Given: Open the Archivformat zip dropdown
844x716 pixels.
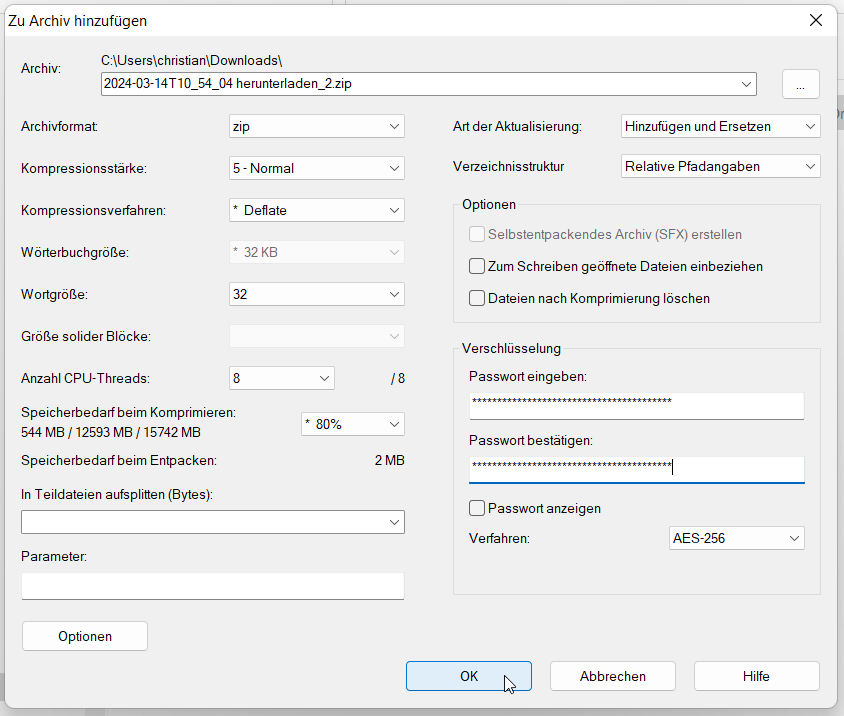Looking at the screenshot, I should coord(316,127).
